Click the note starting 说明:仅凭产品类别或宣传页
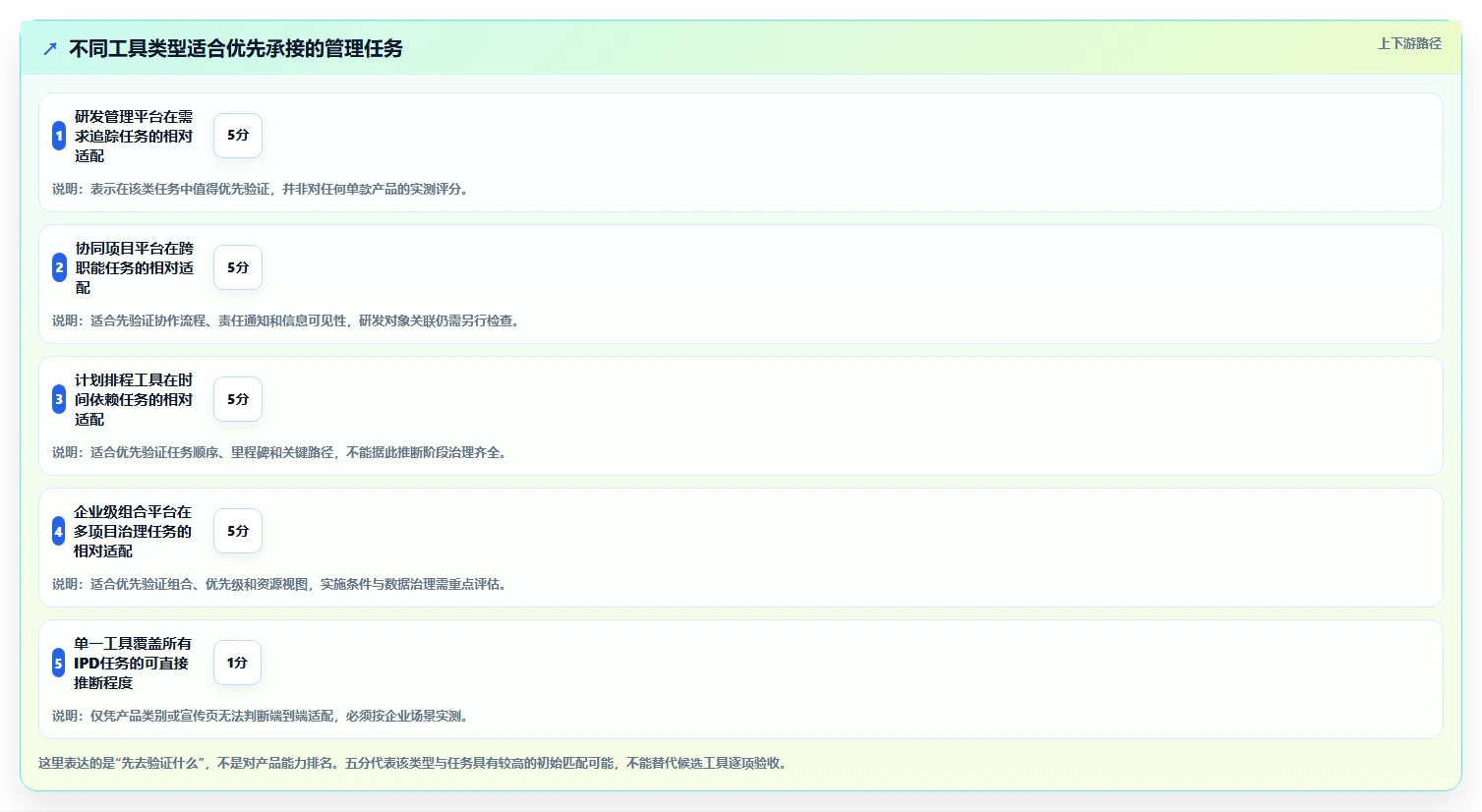 pyautogui.click(x=263, y=716)
